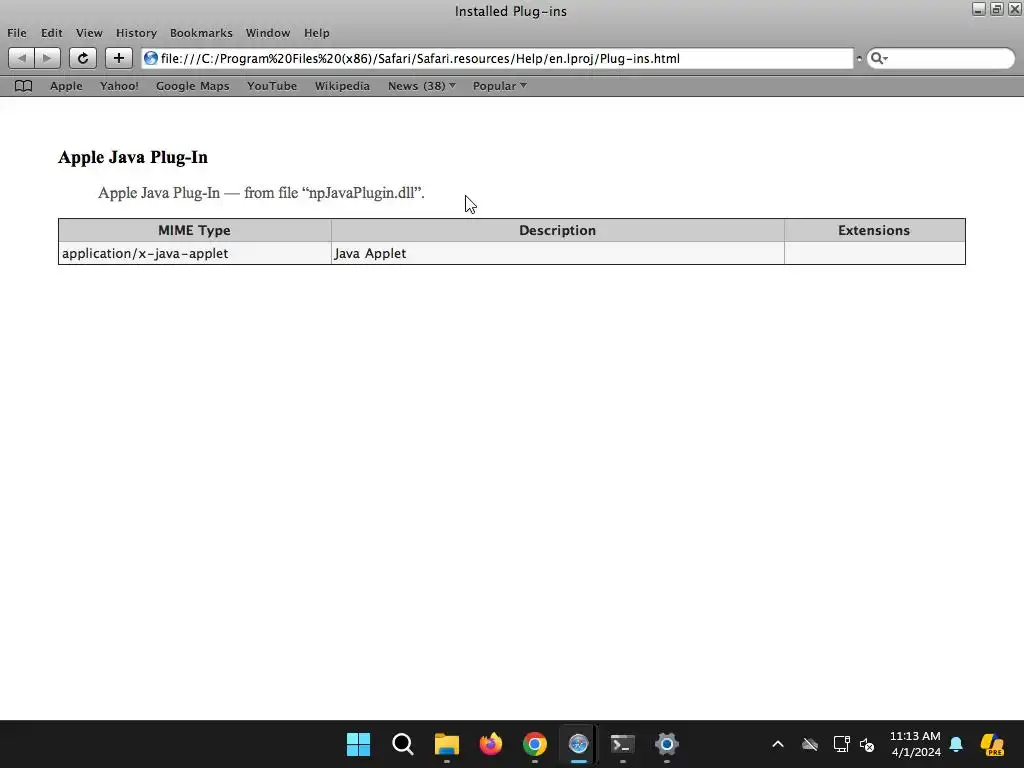
Task: Click the MIME Type column header
Action: tap(195, 231)
